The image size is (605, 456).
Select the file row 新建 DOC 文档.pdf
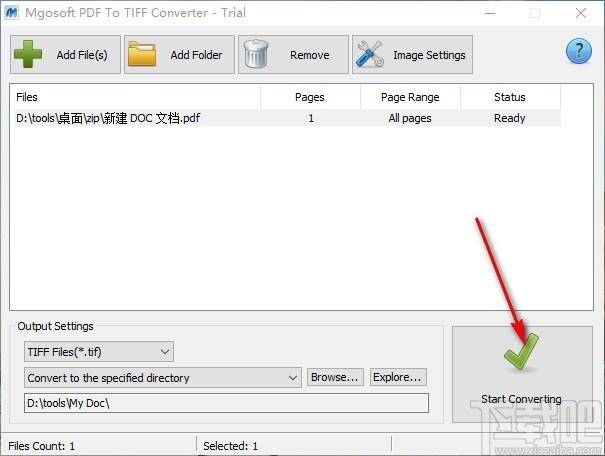point(287,118)
